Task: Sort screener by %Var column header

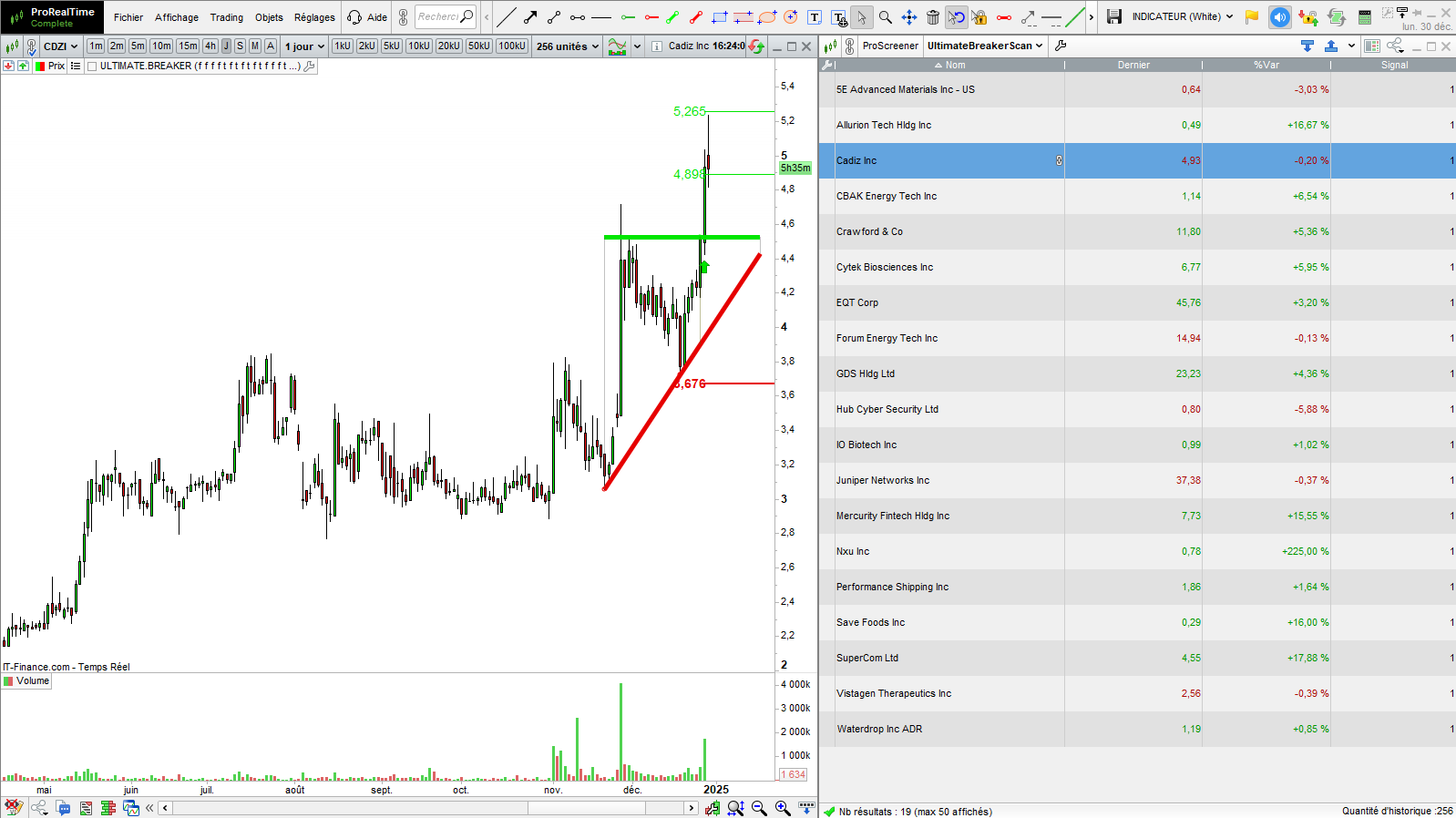Action: click(x=1266, y=65)
